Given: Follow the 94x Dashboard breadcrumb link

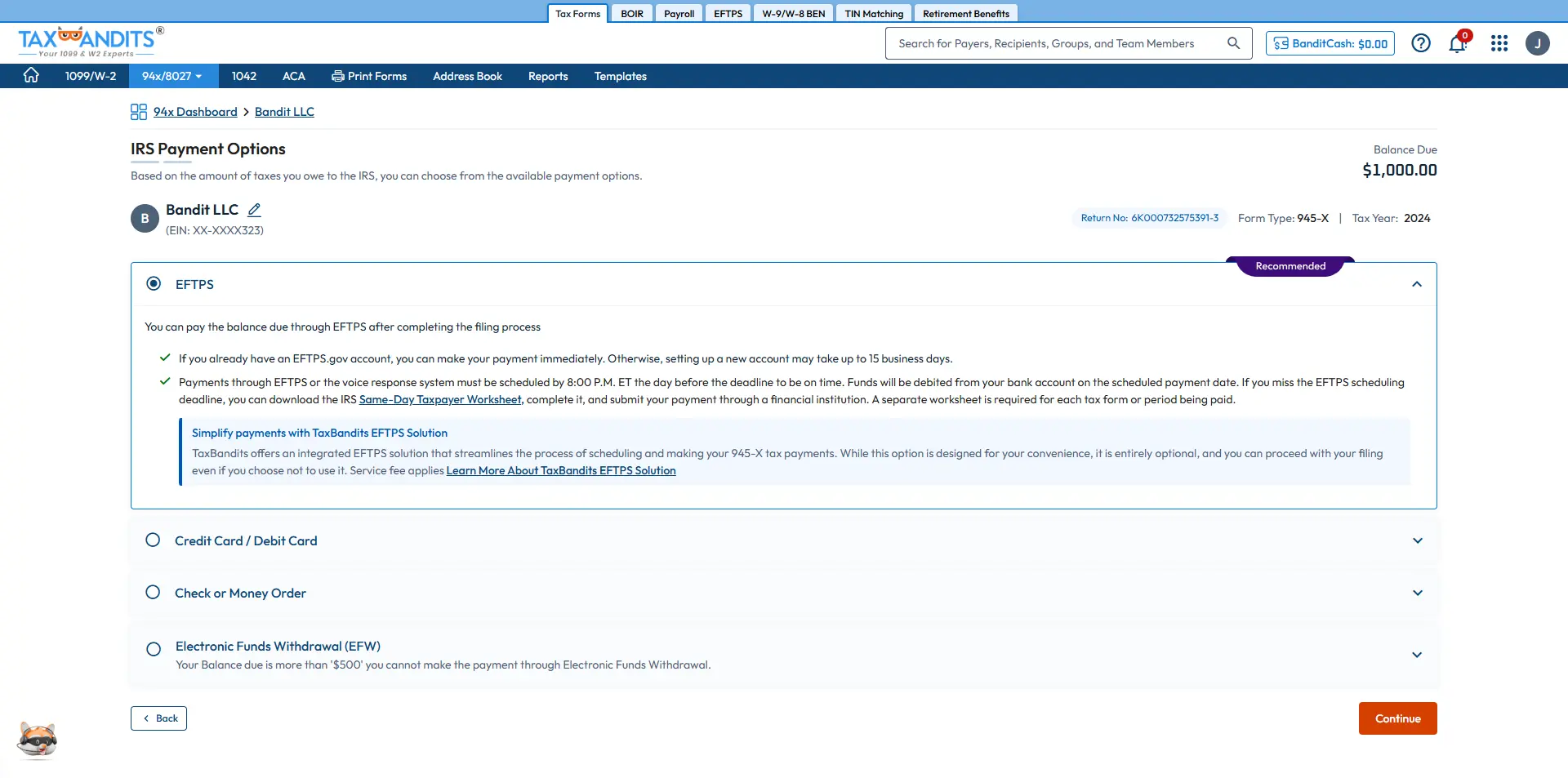Looking at the screenshot, I should (195, 112).
